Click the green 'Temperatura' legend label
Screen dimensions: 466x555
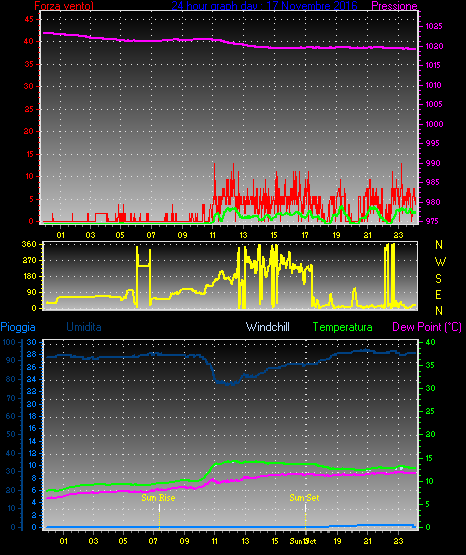pos(343,327)
